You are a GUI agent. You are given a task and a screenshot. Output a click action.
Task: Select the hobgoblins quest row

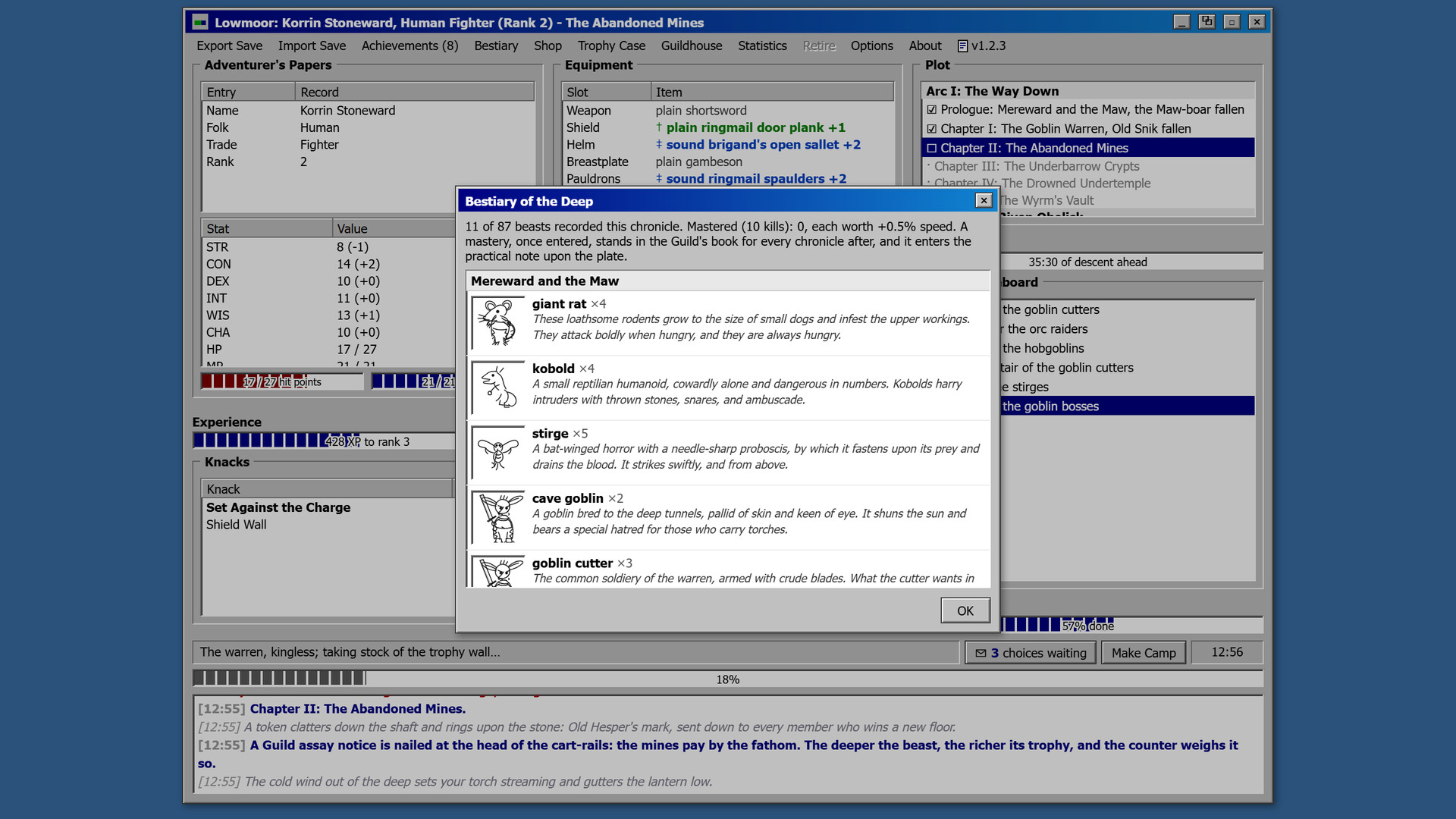coord(1127,348)
